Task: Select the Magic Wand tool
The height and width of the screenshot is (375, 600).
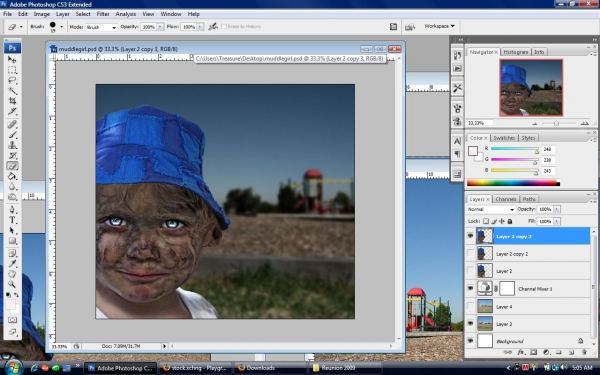Action: (12, 91)
